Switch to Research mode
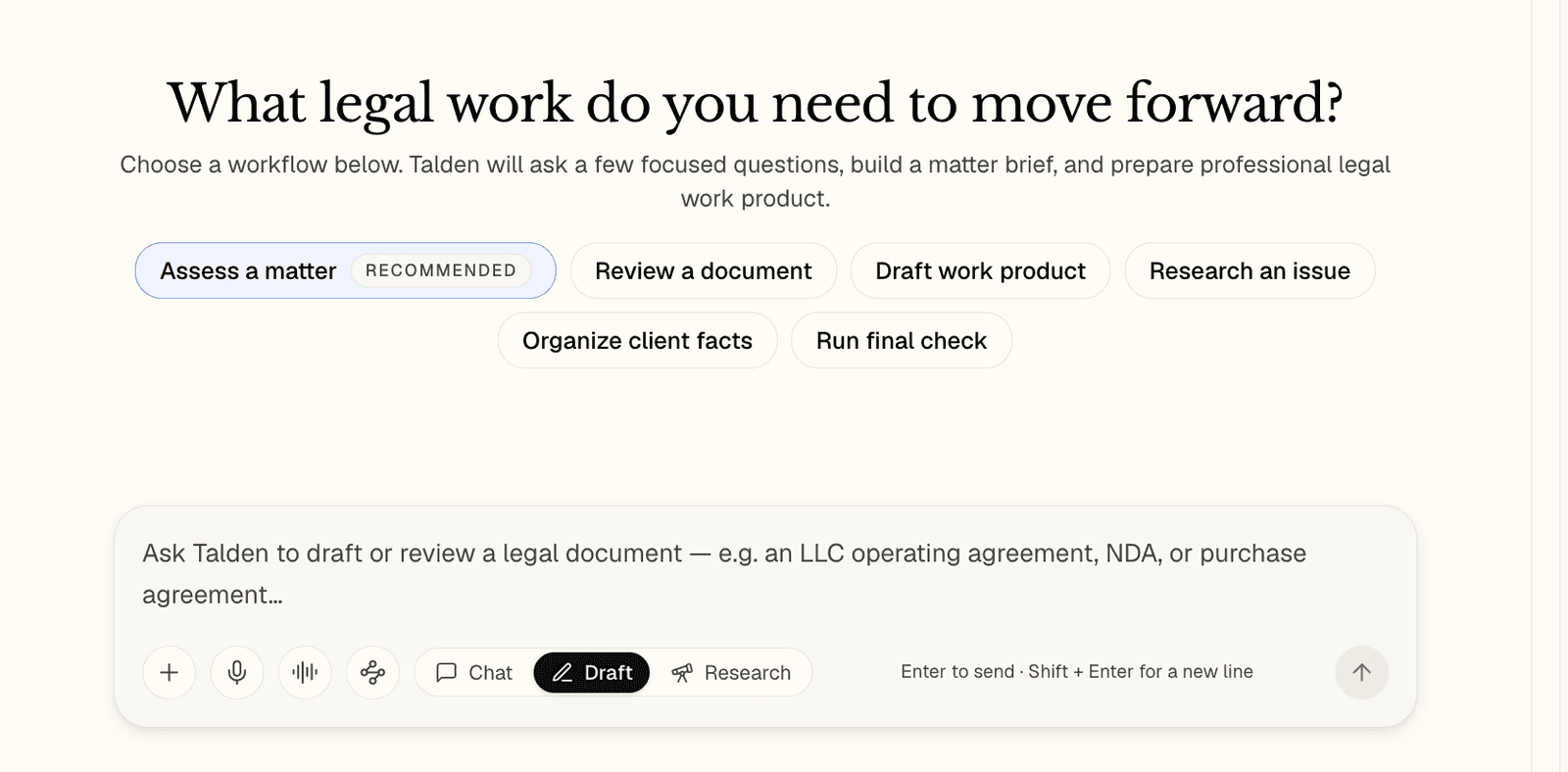Image resolution: width=1568 pixels, height=772 pixels. [731, 672]
